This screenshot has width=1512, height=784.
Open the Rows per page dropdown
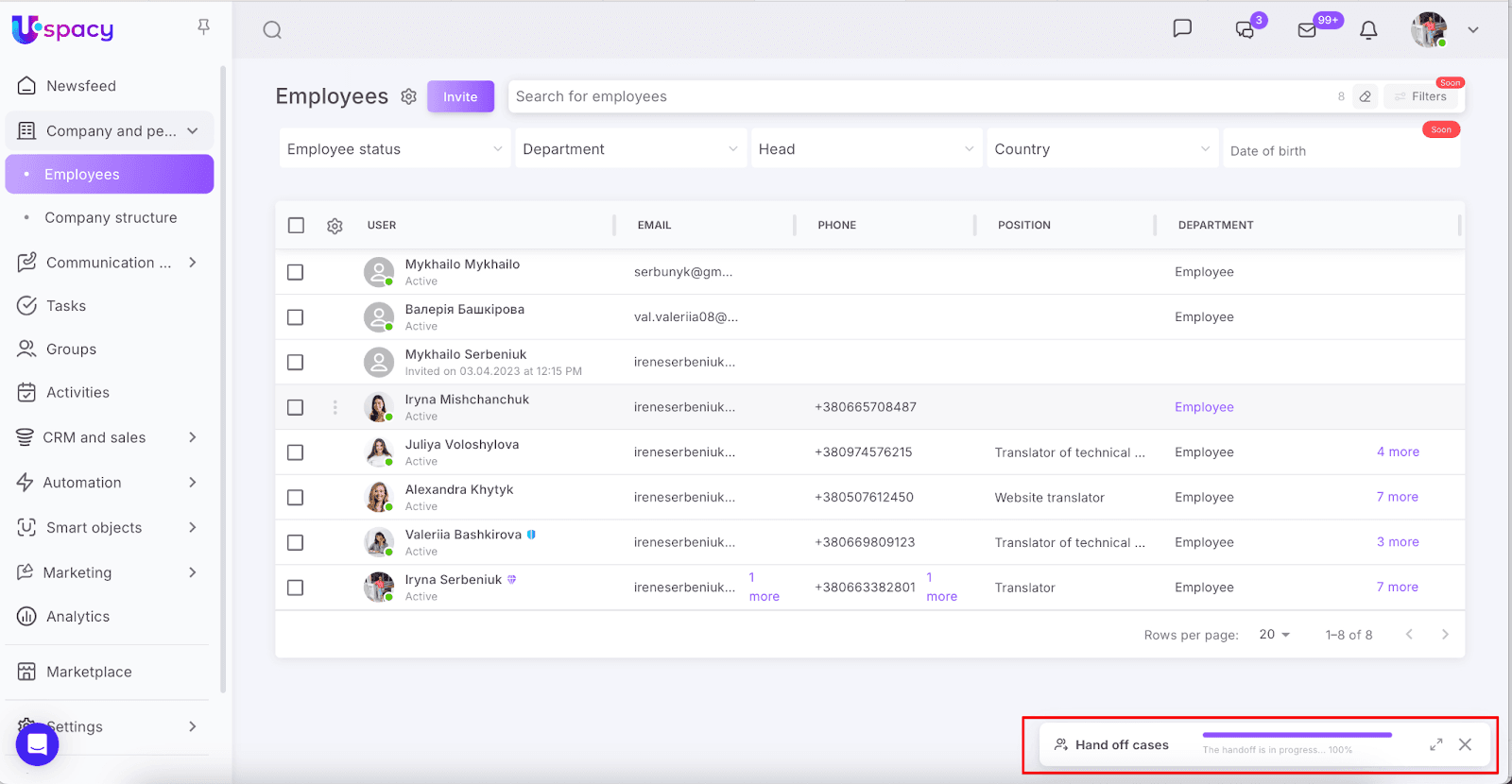pos(1274,635)
